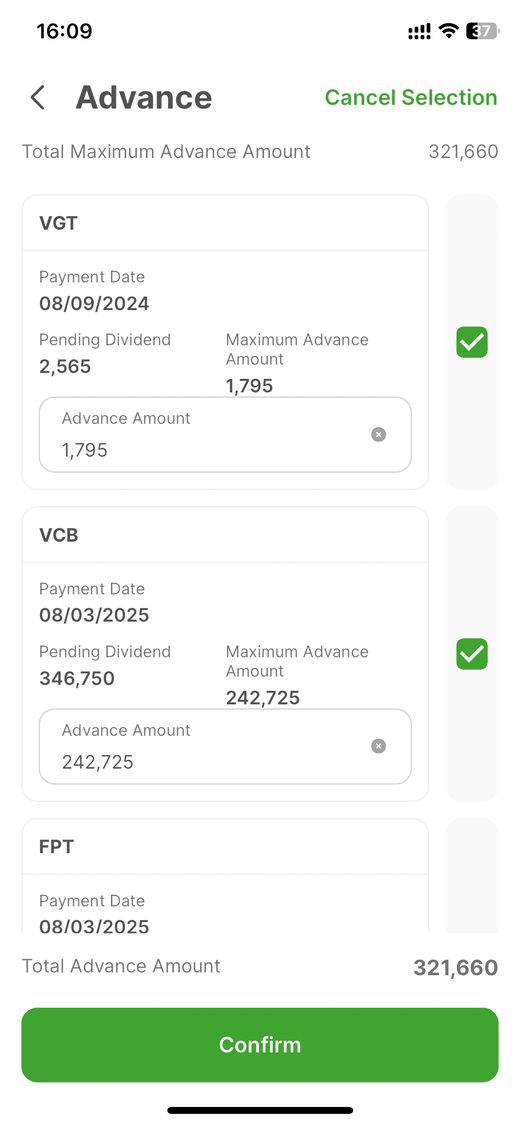520x1125 pixels.
Task: Open the FPT dividend card
Action: 225,876
